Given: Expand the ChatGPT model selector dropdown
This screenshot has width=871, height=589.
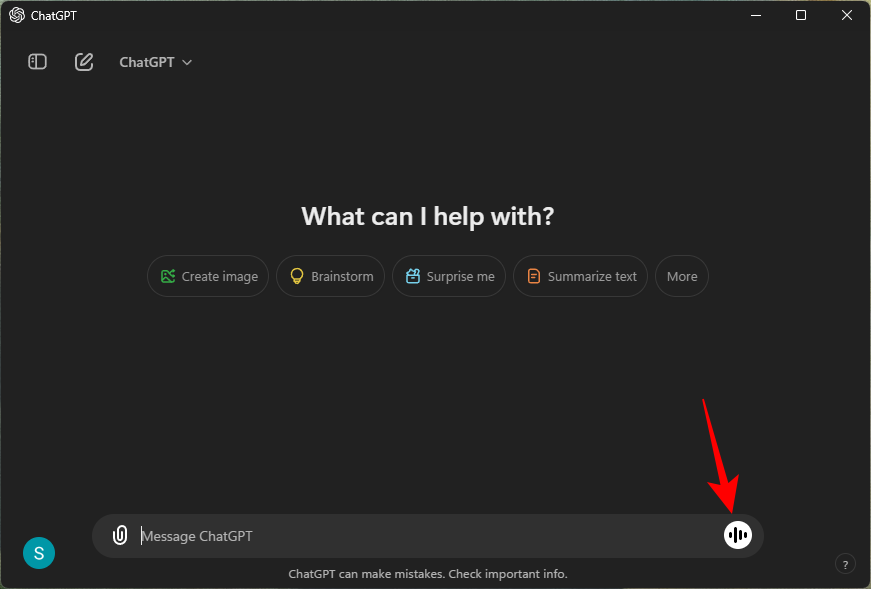Looking at the screenshot, I should click(x=155, y=62).
